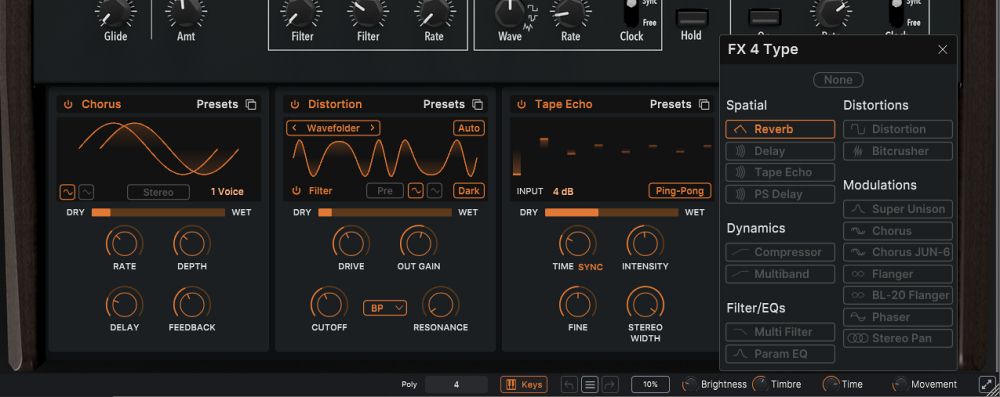Select None as FX 4 type

click(x=838, y=80)
